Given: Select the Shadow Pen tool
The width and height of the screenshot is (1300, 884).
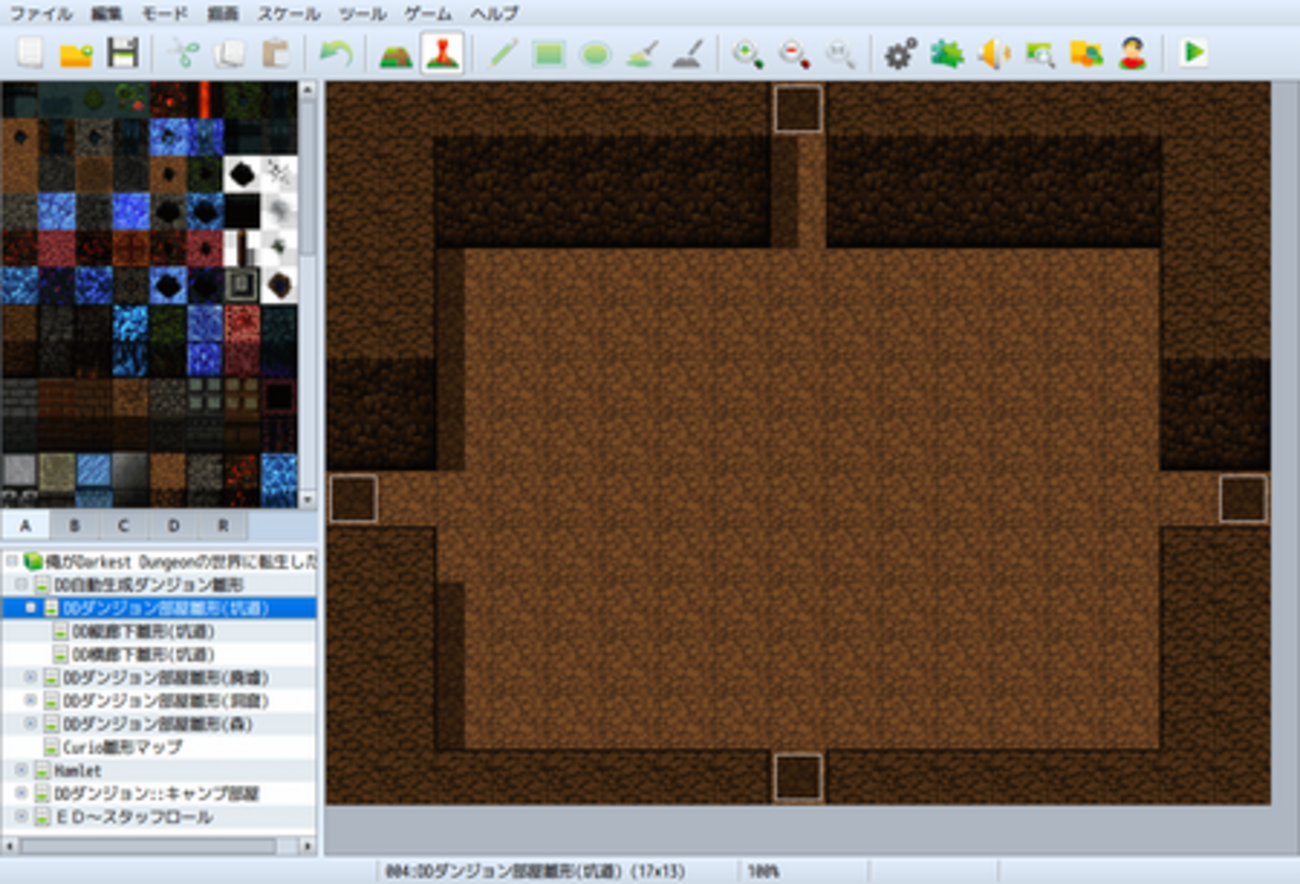Looking at the screenshot, I should point(688,52).
